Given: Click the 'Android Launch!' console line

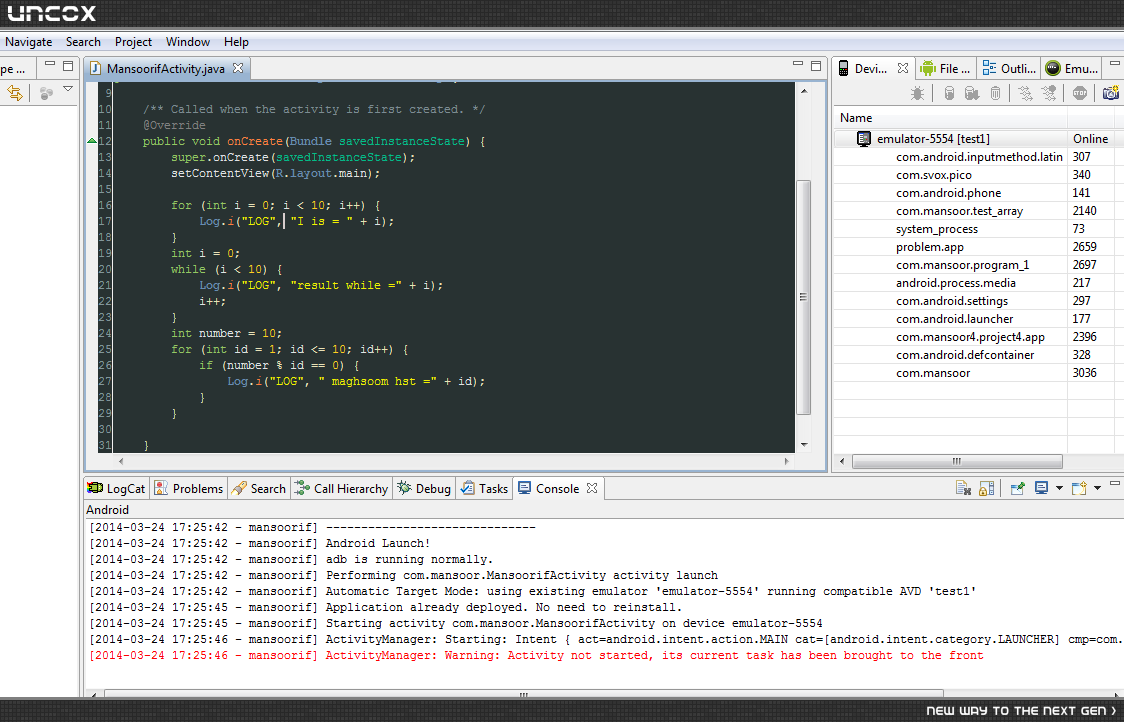Looking at the screenshot, I should [259, 543].
